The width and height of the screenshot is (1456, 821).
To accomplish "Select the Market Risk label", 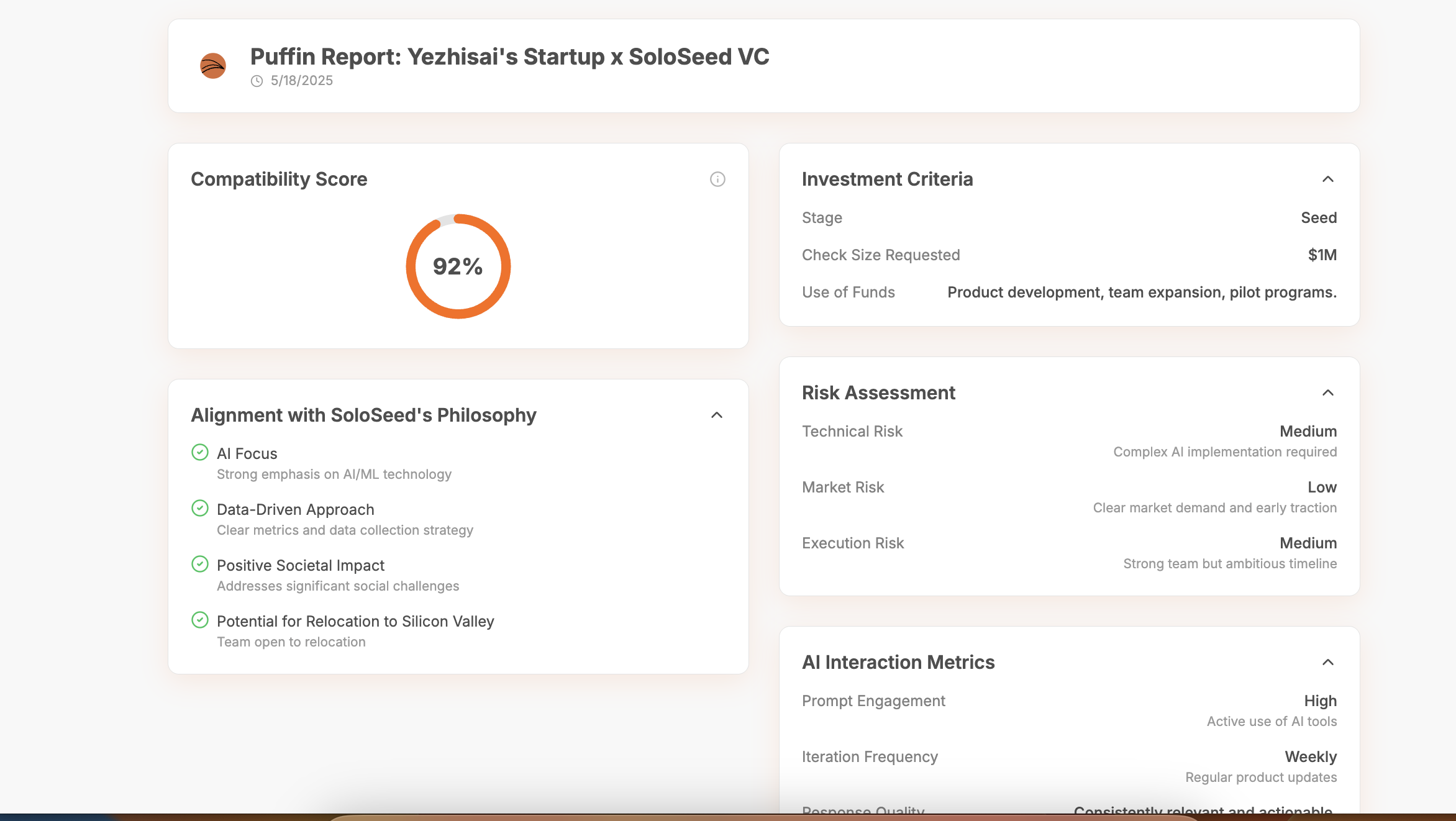I will [x=843, y=488].
